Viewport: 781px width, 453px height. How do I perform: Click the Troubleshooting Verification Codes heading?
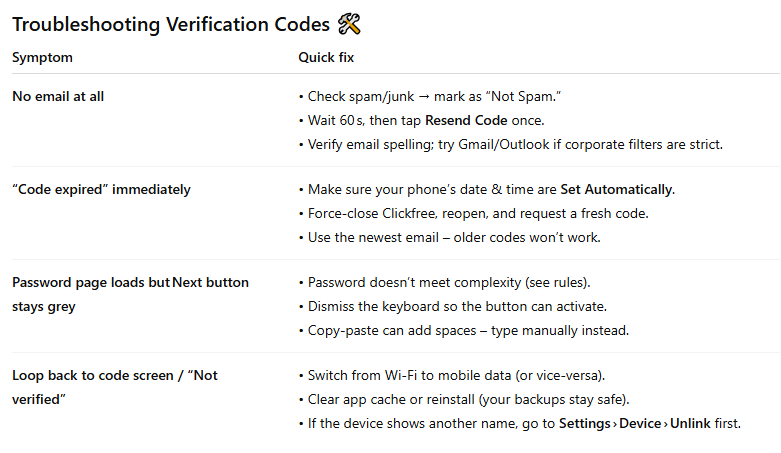point(171,24)
